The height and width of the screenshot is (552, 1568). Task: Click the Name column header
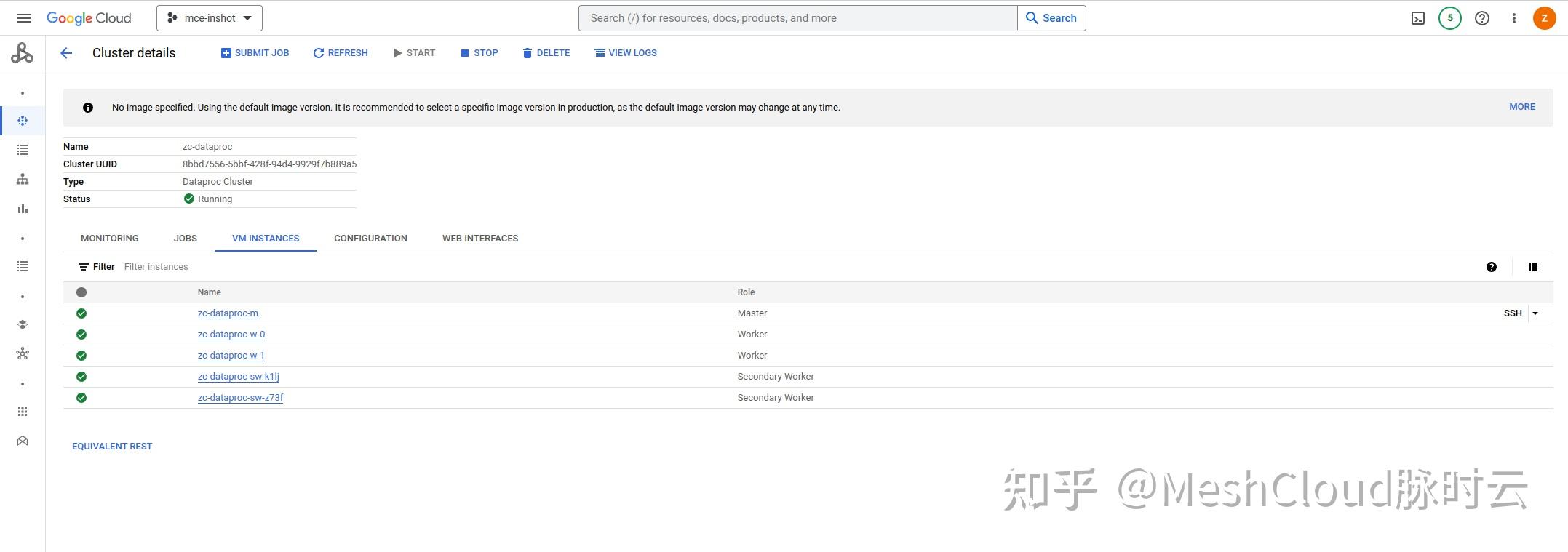[209, 292]
